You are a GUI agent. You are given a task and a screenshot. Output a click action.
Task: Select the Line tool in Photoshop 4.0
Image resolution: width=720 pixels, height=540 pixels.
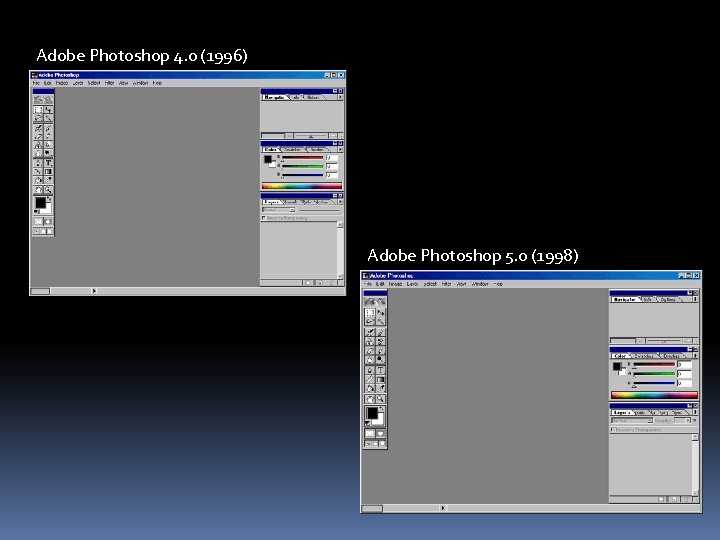[39, 172]
